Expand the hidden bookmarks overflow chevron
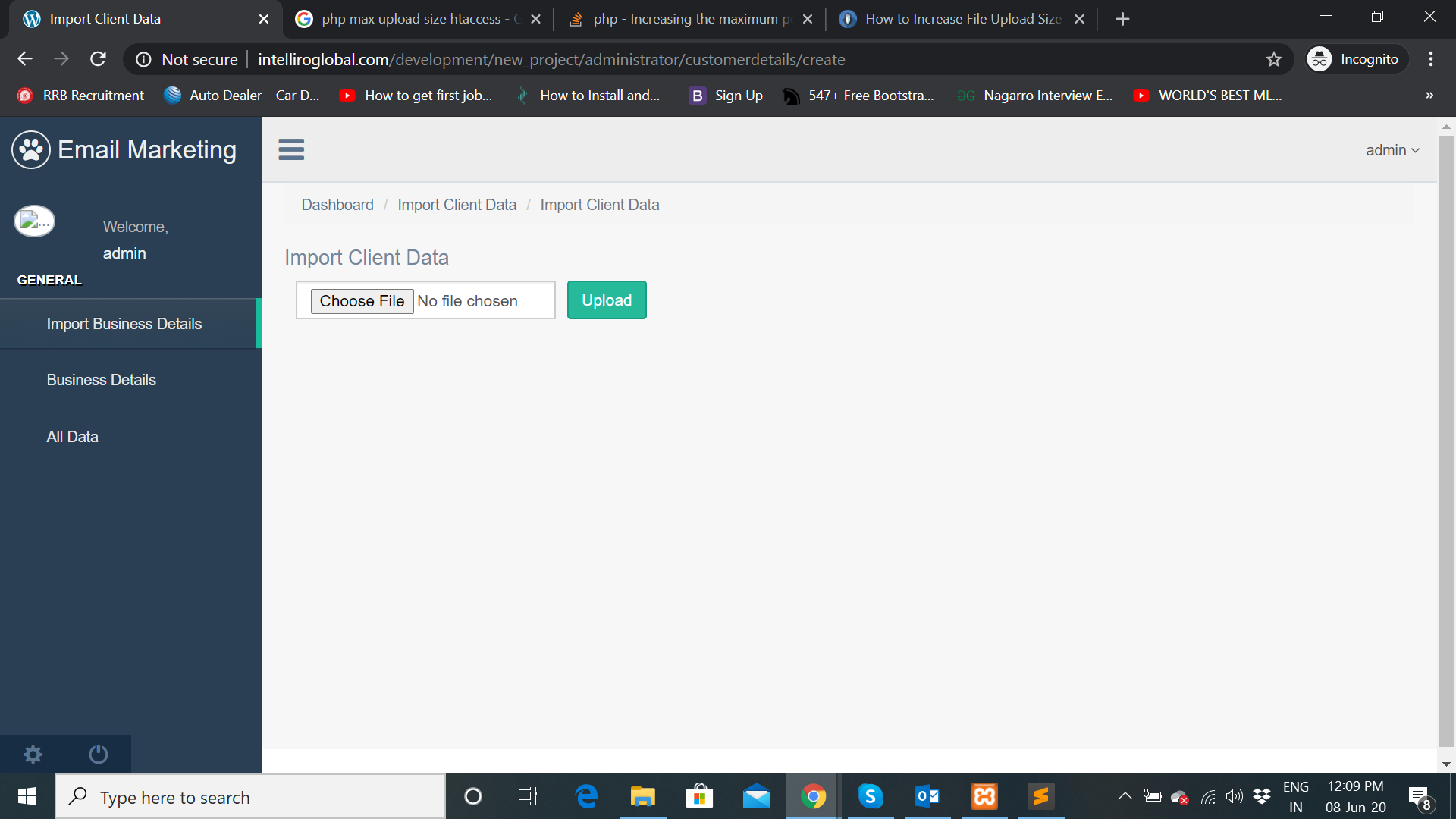Viewport: 1456px width, 819px height. (x=1429, y=96)
